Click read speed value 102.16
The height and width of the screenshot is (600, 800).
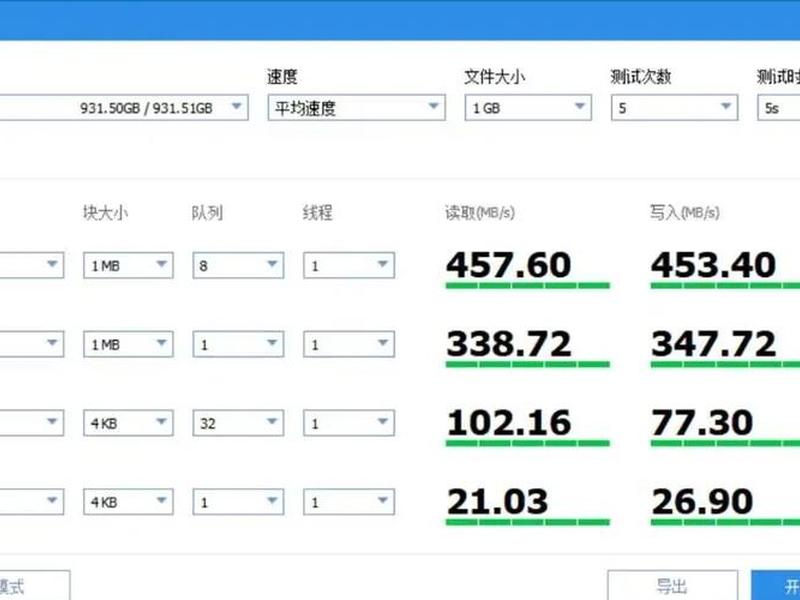[508, 422]
